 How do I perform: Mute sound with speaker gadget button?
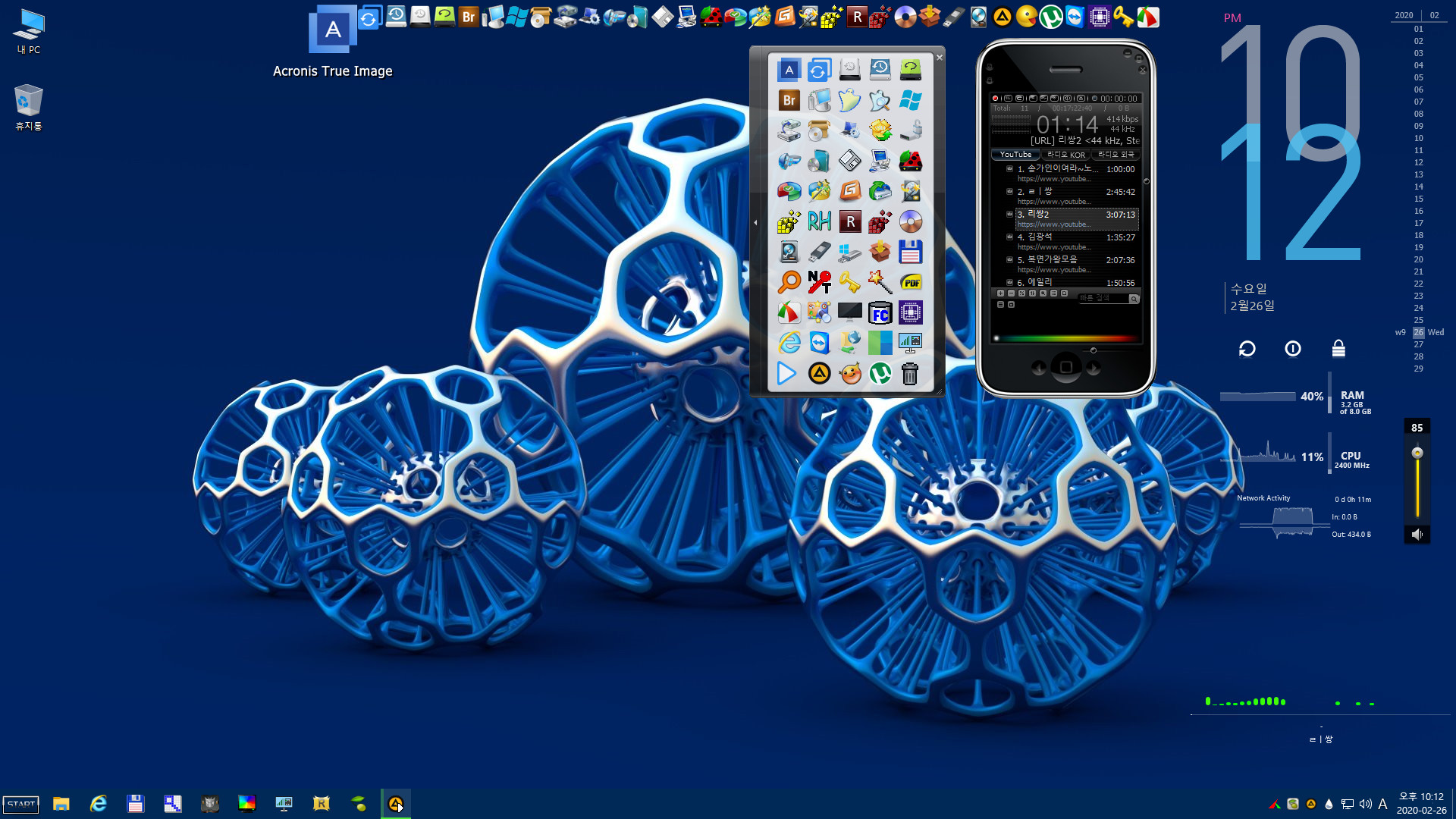(1417, 535)
